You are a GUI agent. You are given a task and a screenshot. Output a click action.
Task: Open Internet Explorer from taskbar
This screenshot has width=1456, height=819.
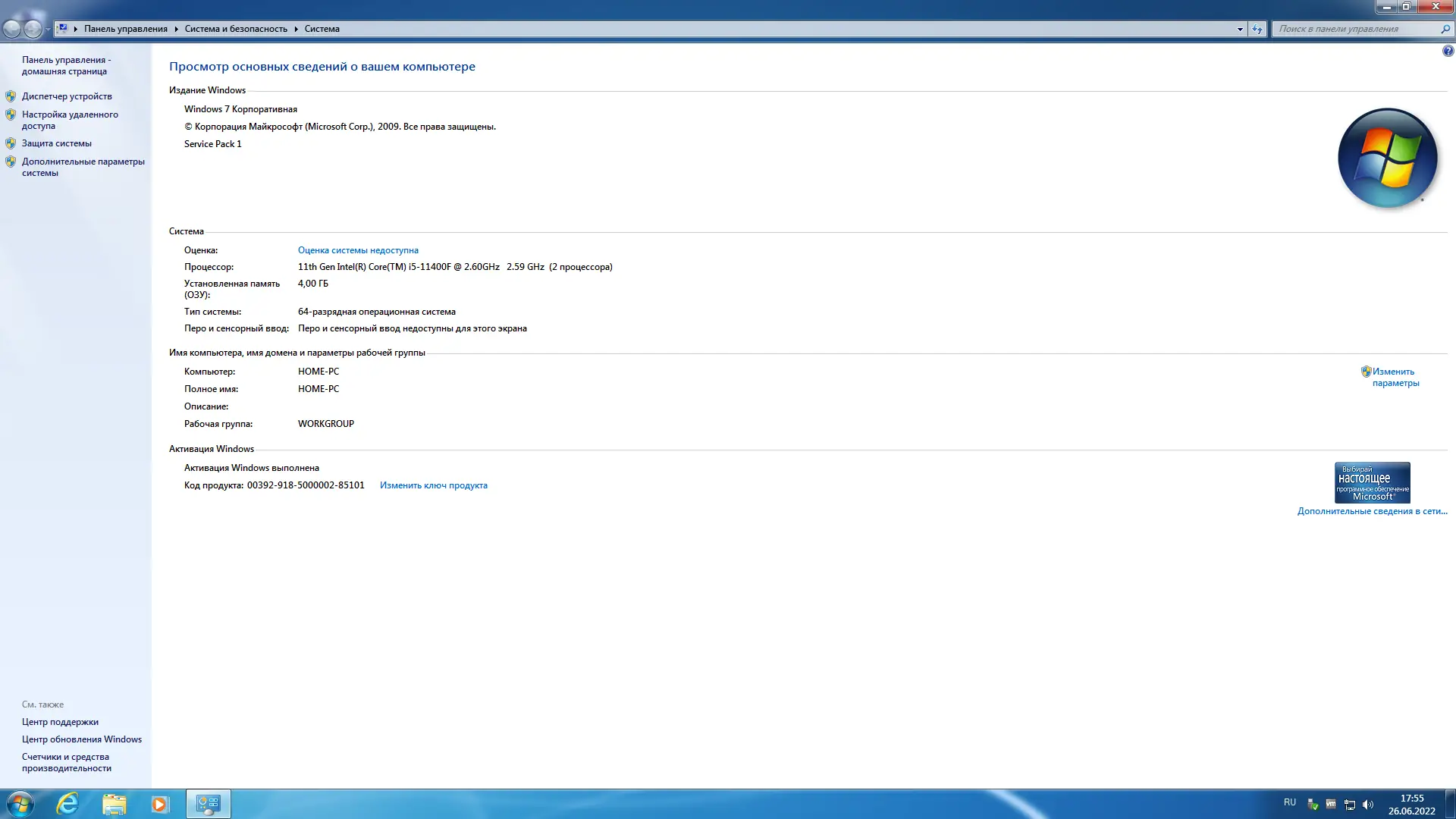point(68,804)
